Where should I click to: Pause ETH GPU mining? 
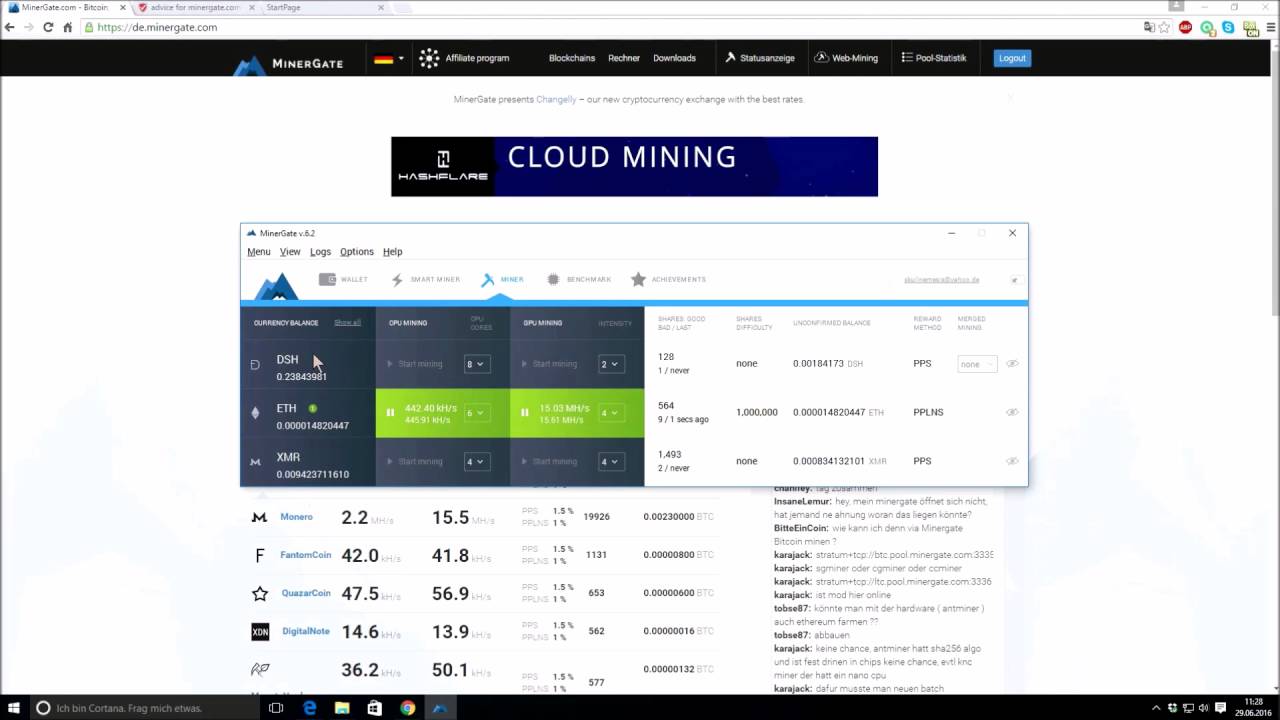(x=525, y=412)
